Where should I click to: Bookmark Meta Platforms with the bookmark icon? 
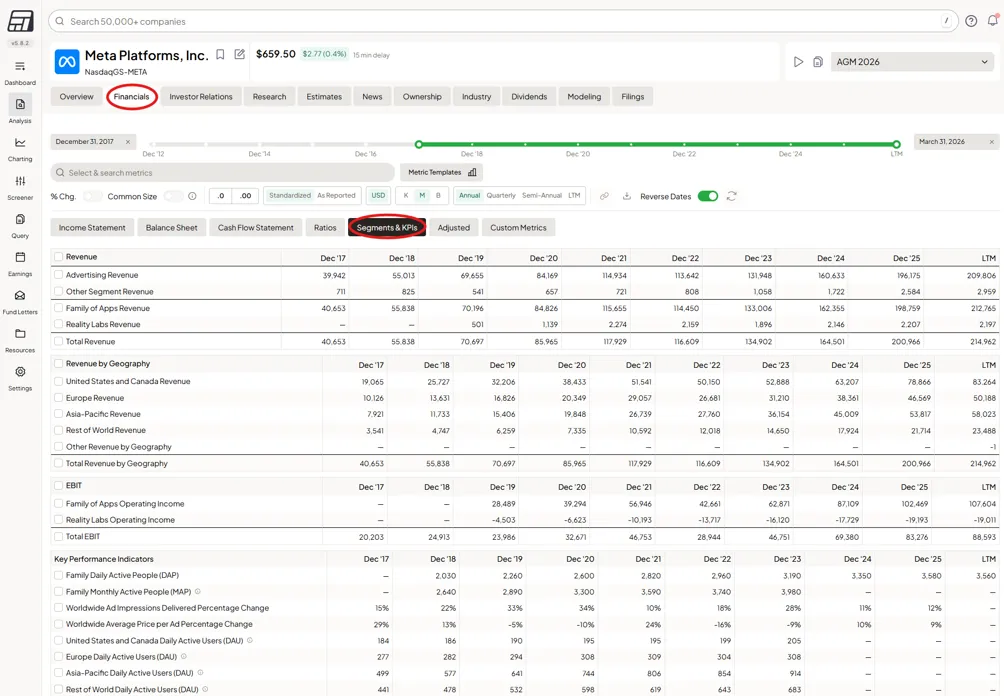(220, 54)
